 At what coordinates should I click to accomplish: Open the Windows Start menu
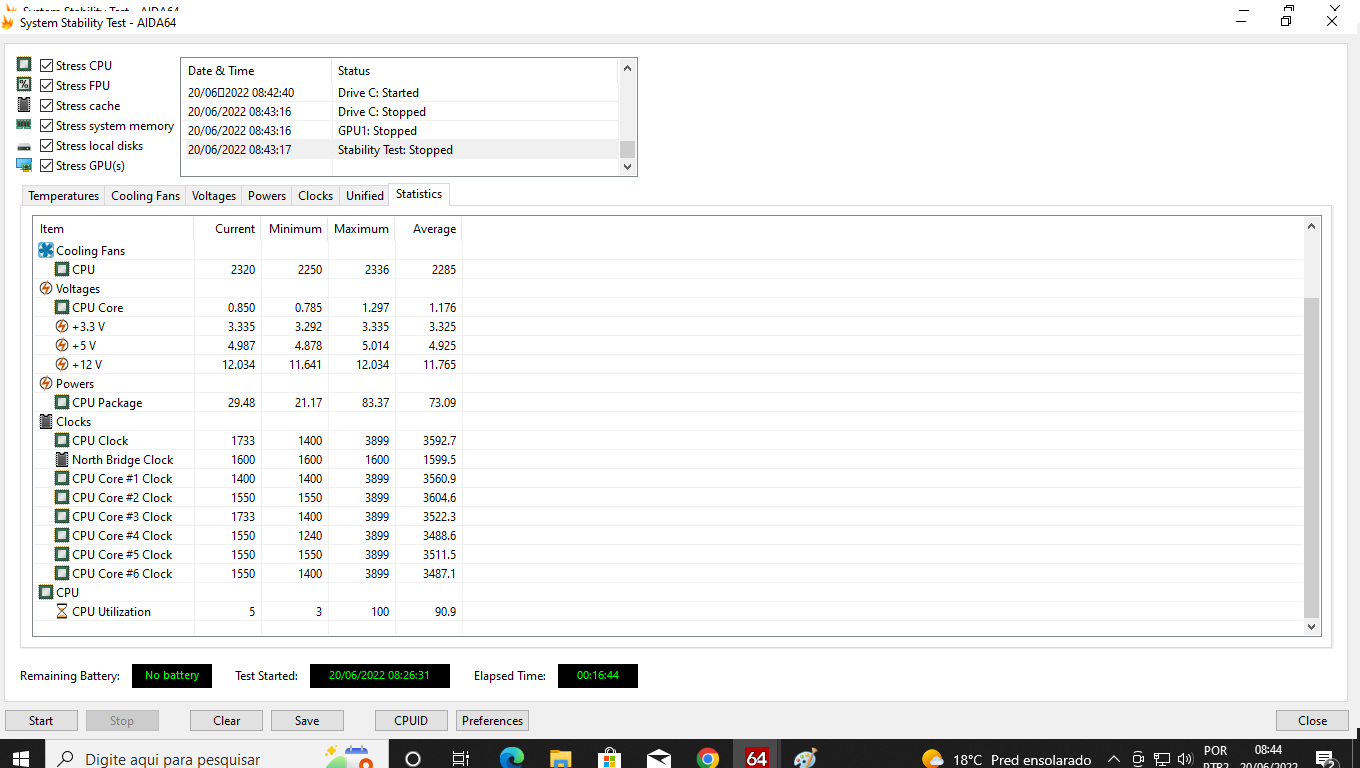click(22, 758)
